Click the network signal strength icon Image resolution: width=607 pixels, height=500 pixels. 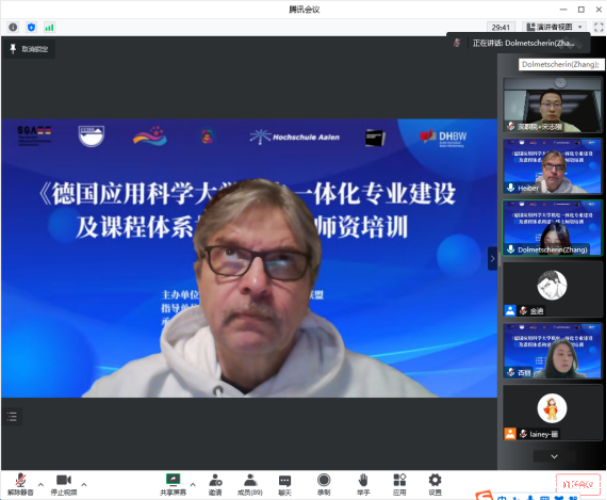[x=50, y=26]
